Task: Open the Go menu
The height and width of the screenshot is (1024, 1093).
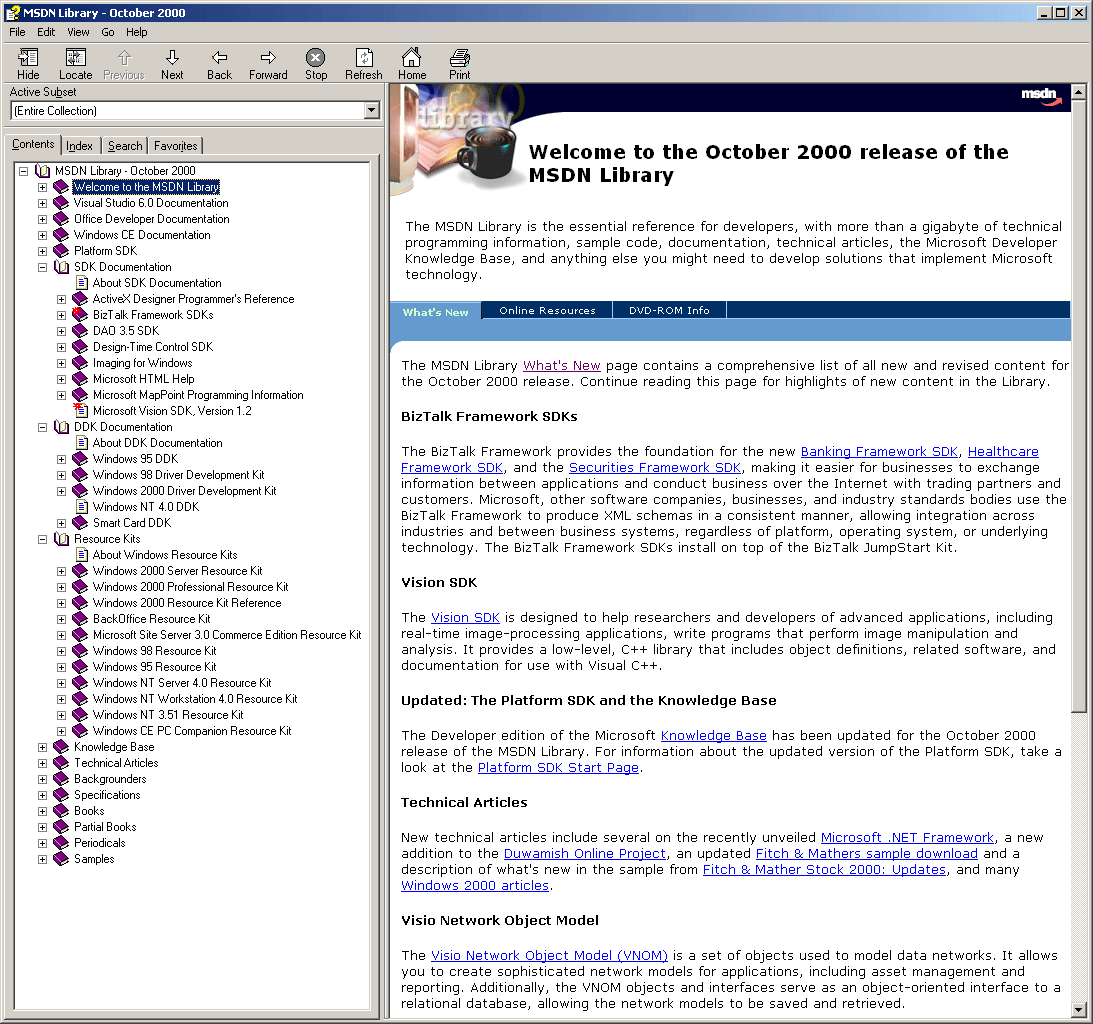Action: [x=108, y=32]
